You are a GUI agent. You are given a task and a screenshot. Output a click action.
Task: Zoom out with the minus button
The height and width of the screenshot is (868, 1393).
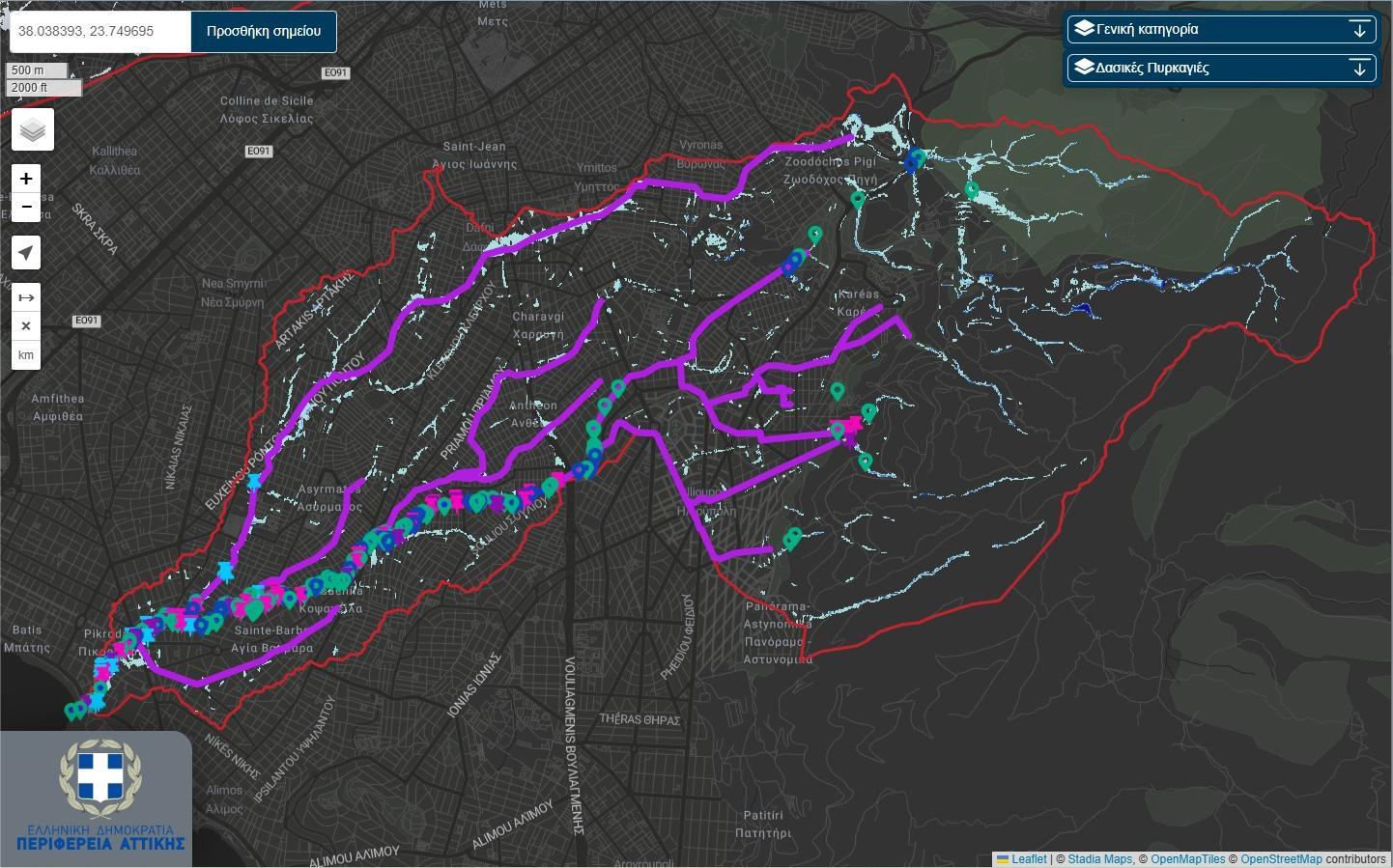point(26,207)
